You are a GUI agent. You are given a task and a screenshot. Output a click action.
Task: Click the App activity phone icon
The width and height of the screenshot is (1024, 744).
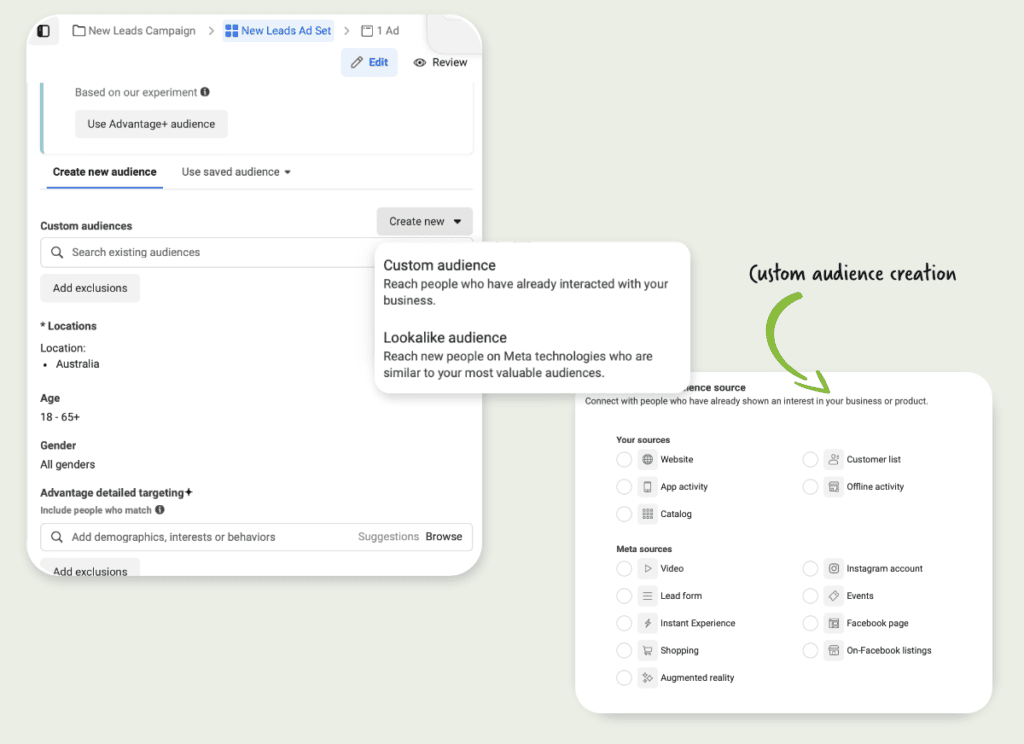(x=648, y=487)
